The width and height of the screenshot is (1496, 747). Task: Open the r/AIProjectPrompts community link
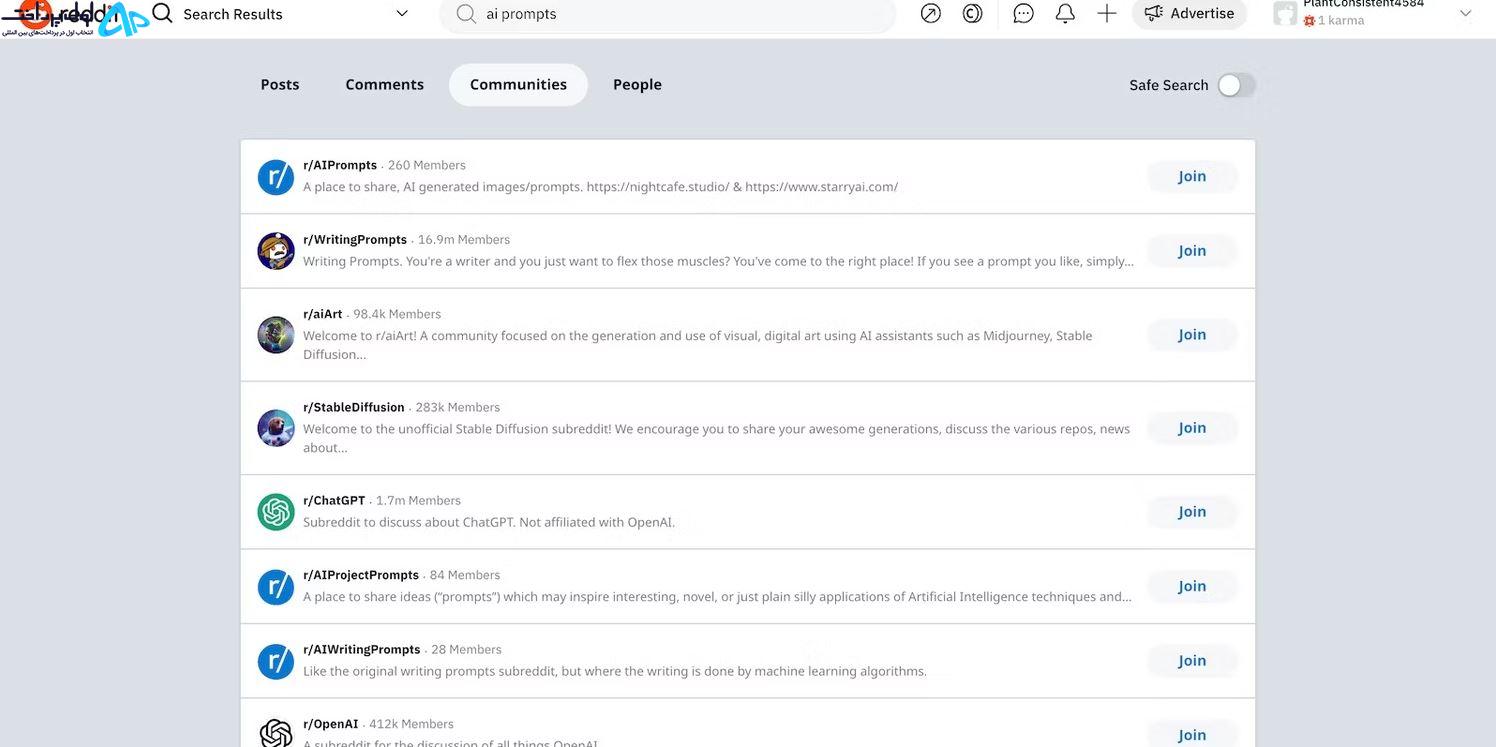coord(361,575)
